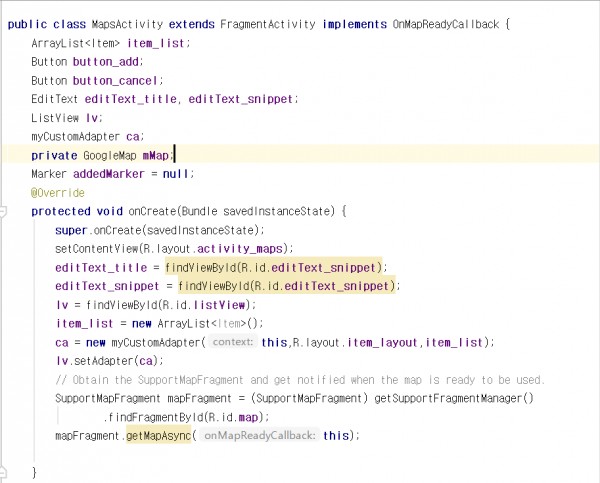This screenshot has width=600, height=483.
Task: Click the 'button_cancel' field name
Action: [115, 81]
